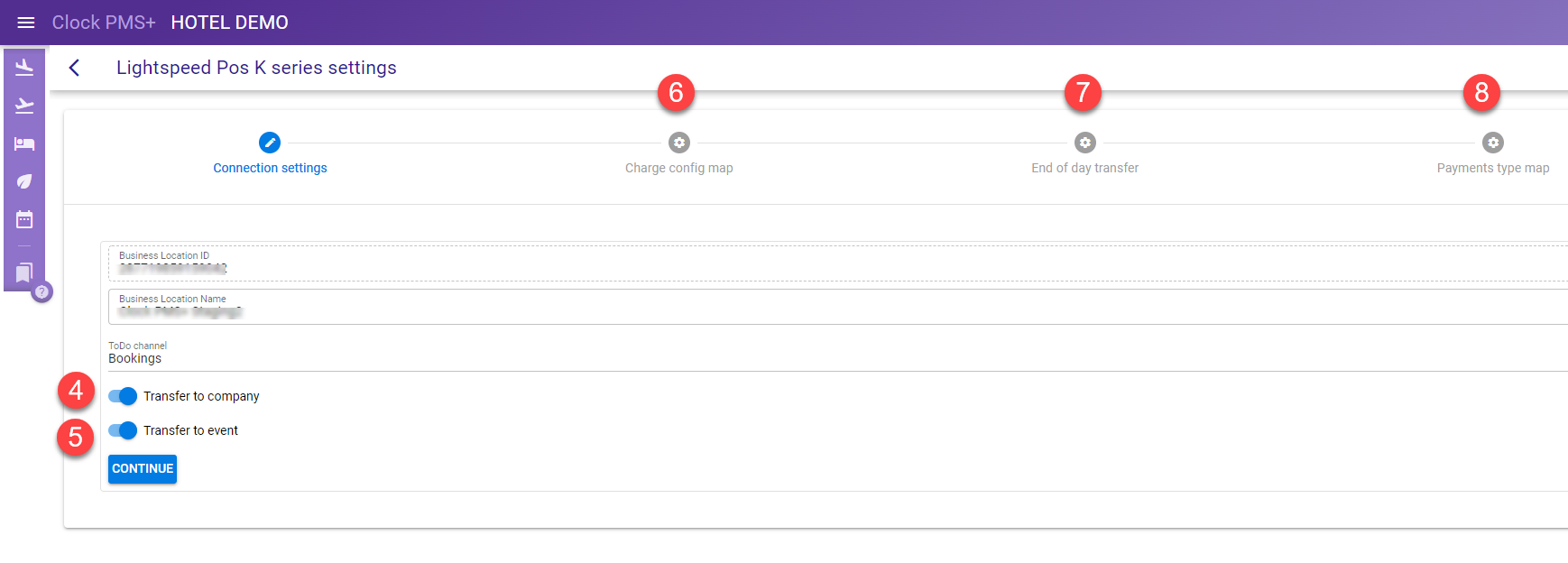Click the Transfer to company label text
The height and width of the screenshot is (563, 1568).
tap(201, 396)
